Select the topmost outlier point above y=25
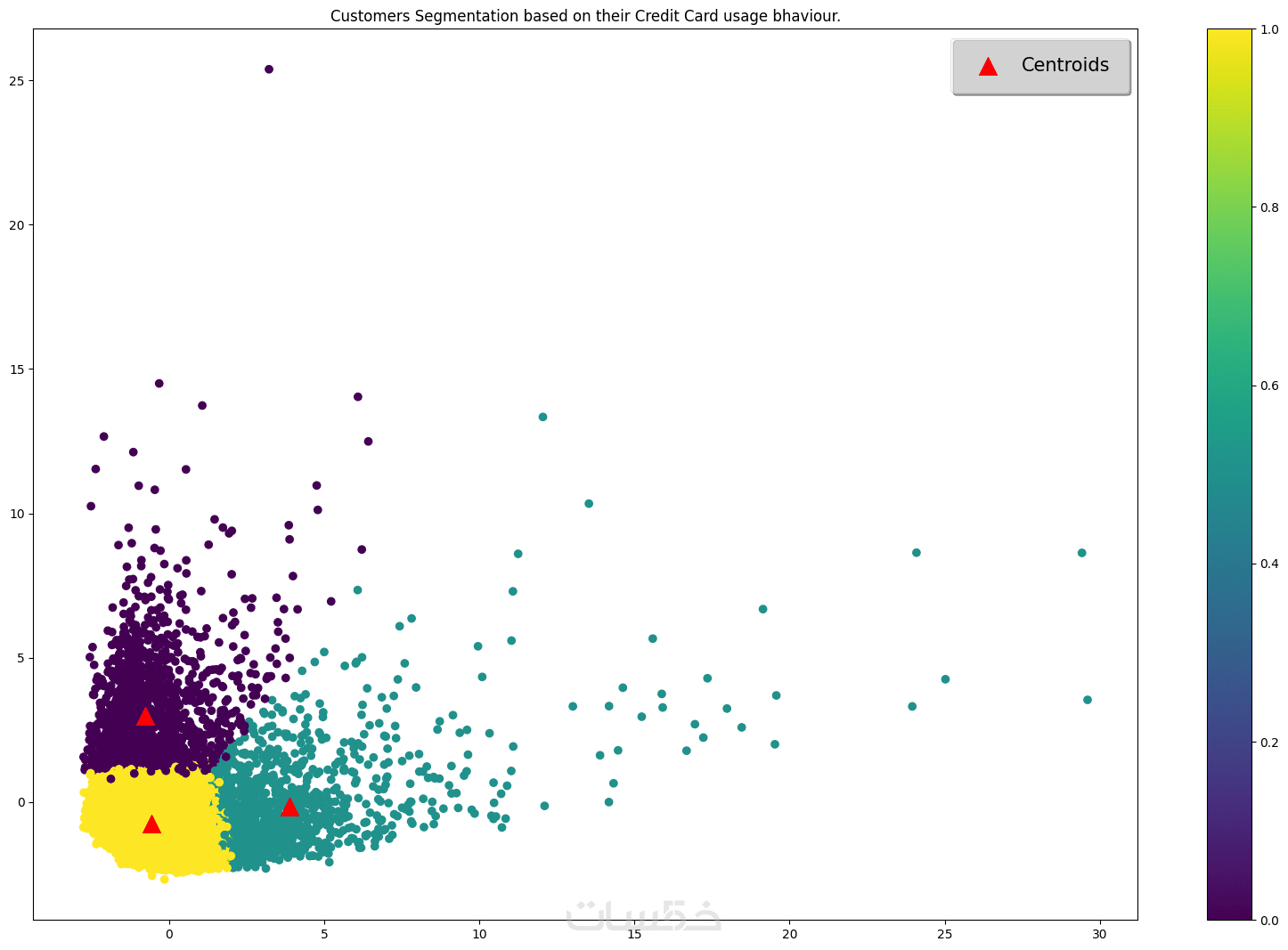This screenshot has height=950, width=1288. (x=269, y=69)
